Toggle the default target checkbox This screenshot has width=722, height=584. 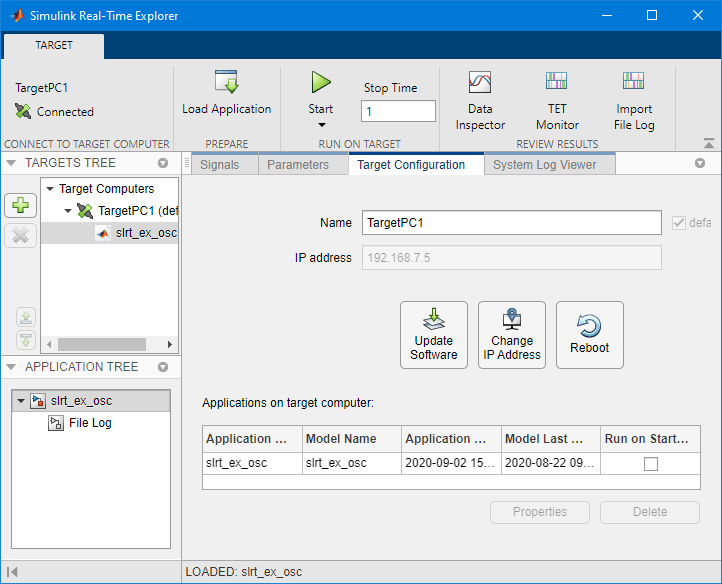point(679,223)
